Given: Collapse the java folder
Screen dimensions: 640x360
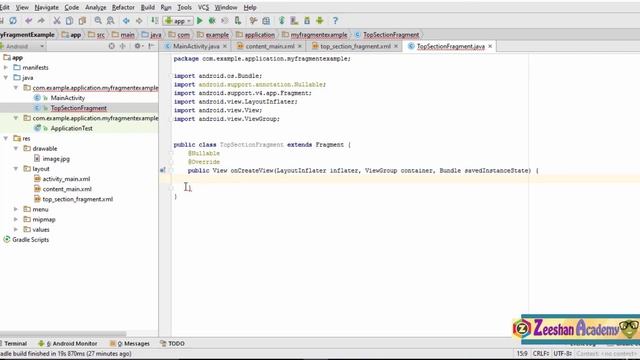Looking at the screenshot, I should [x=6, y=78].
